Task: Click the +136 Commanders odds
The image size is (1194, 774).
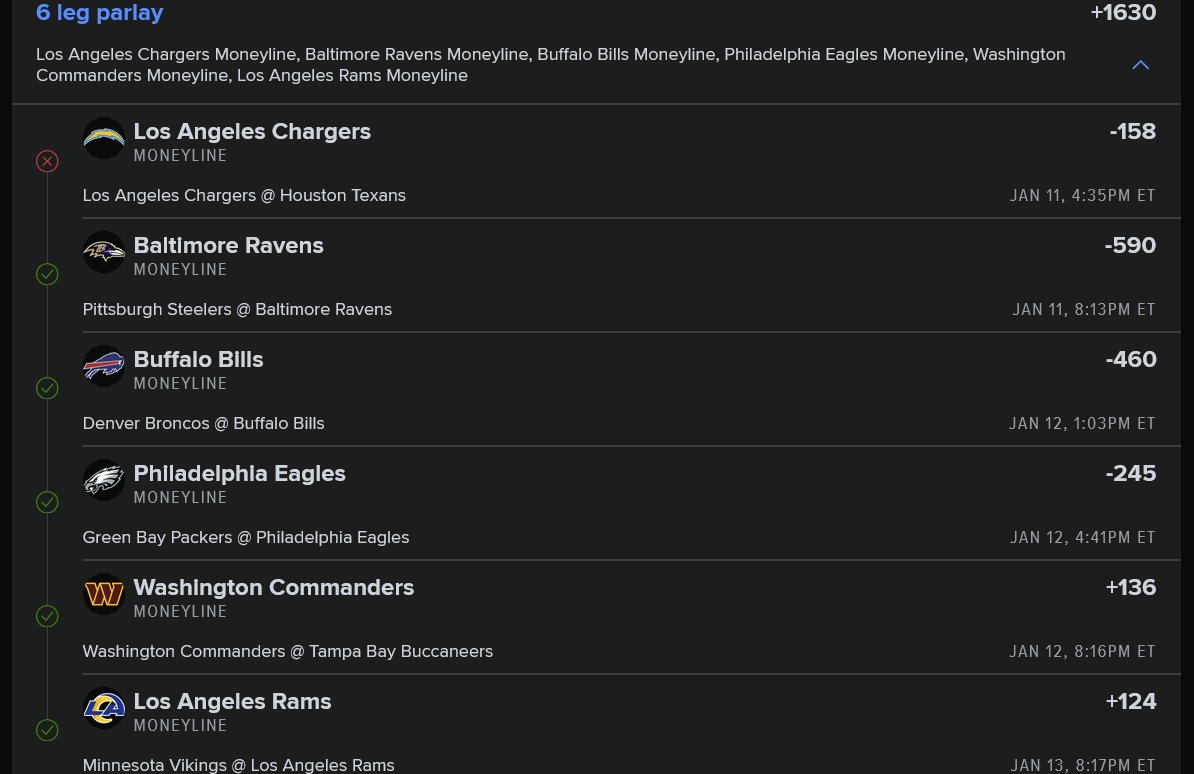Action: [1131, 587]
